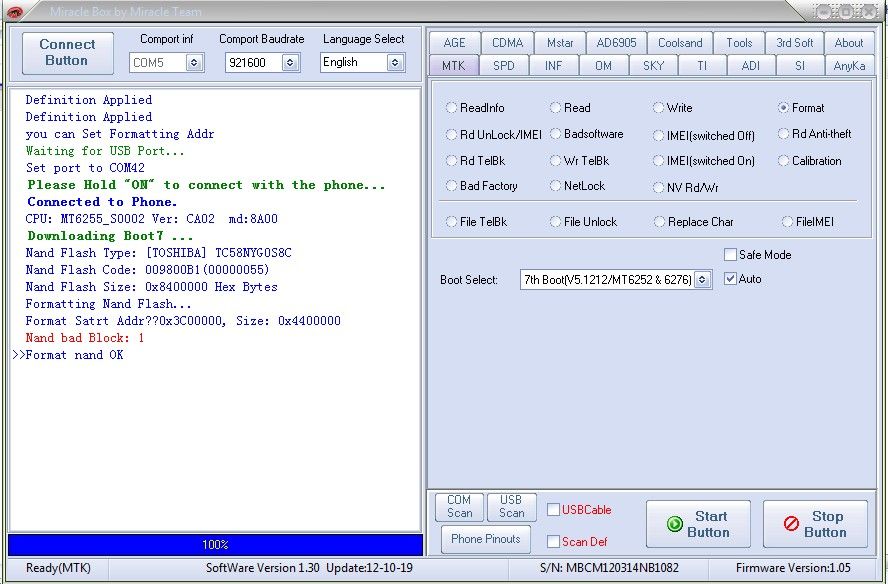
Task: Select the INF tab
Action: point(553,66)
